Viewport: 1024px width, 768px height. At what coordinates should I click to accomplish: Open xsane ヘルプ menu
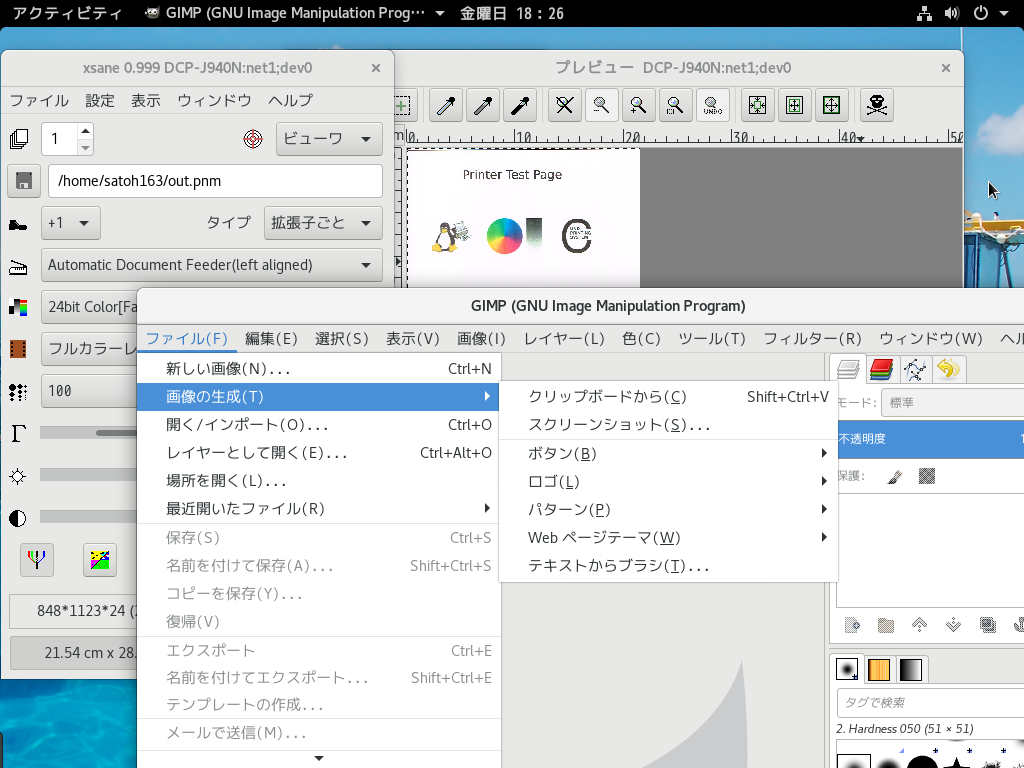[291, 101]
